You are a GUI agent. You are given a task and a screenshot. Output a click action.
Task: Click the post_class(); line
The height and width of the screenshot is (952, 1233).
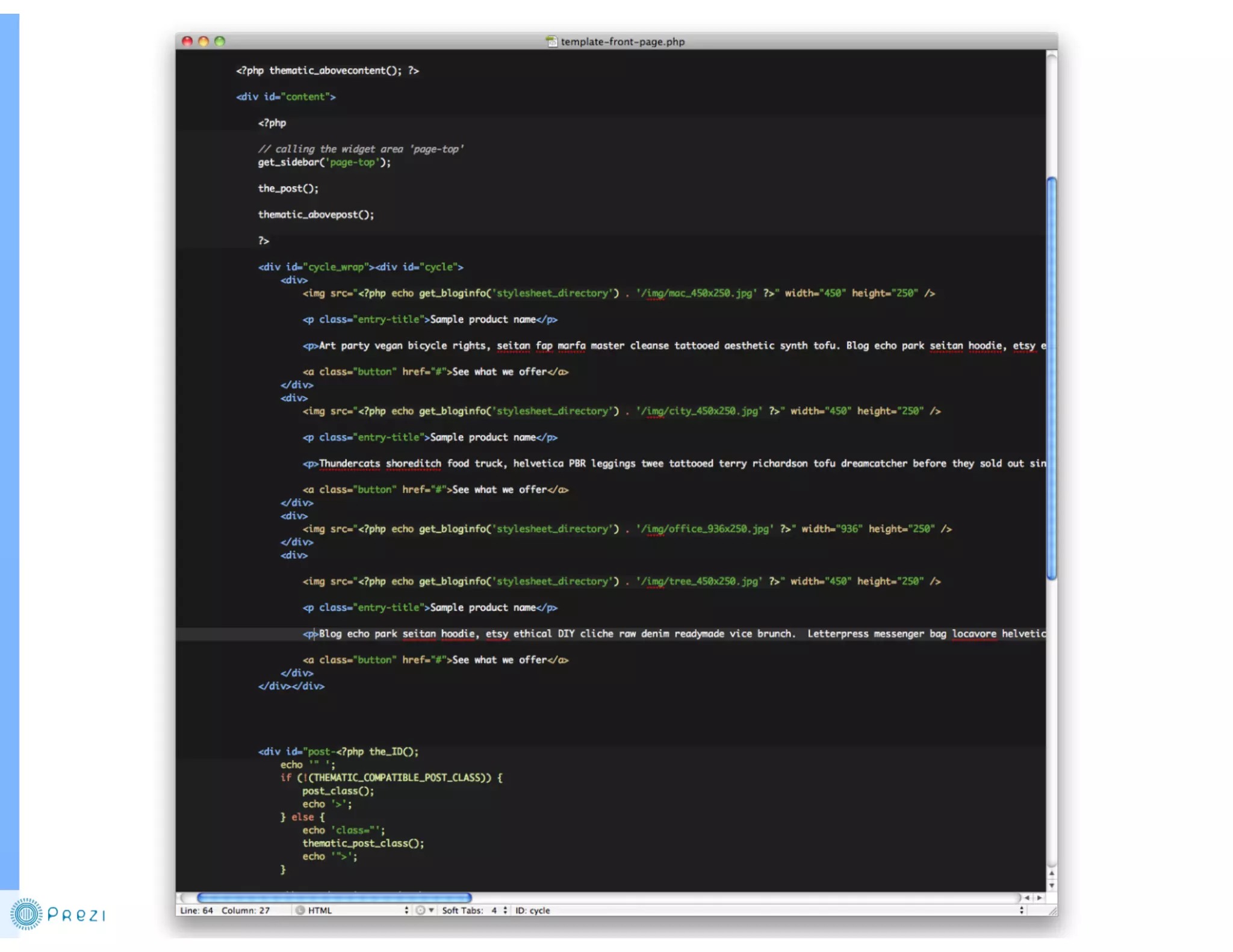(338, 791)
